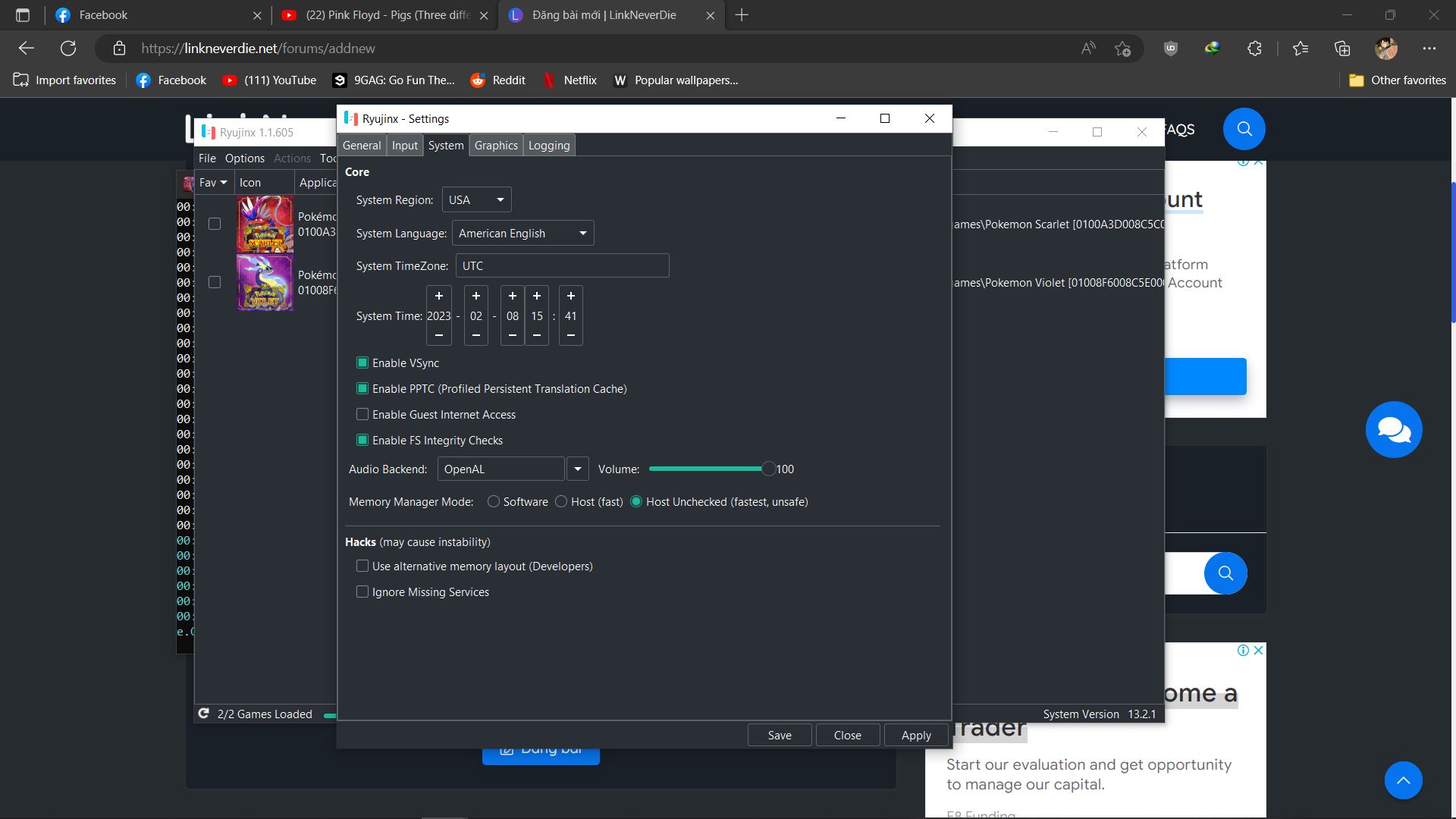
Task: Click the refresh icon beside Games Loaded
Action: 203,714
